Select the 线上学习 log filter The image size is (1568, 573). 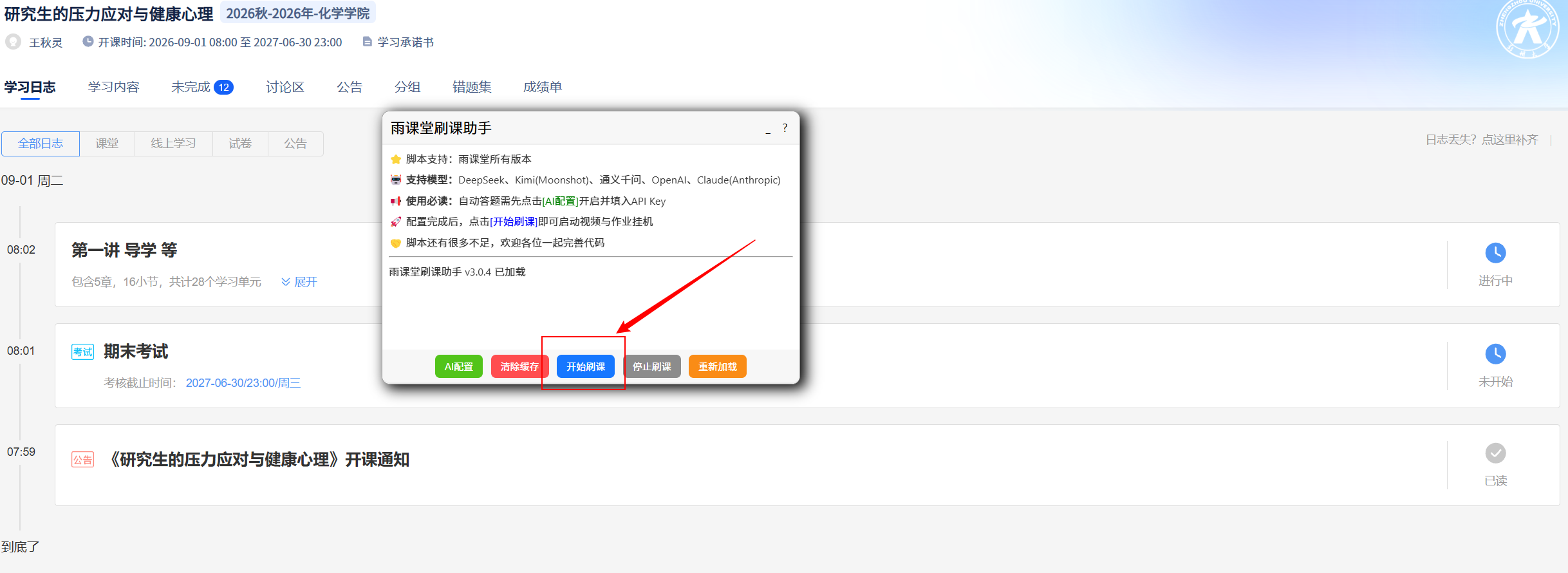[174, 144]
